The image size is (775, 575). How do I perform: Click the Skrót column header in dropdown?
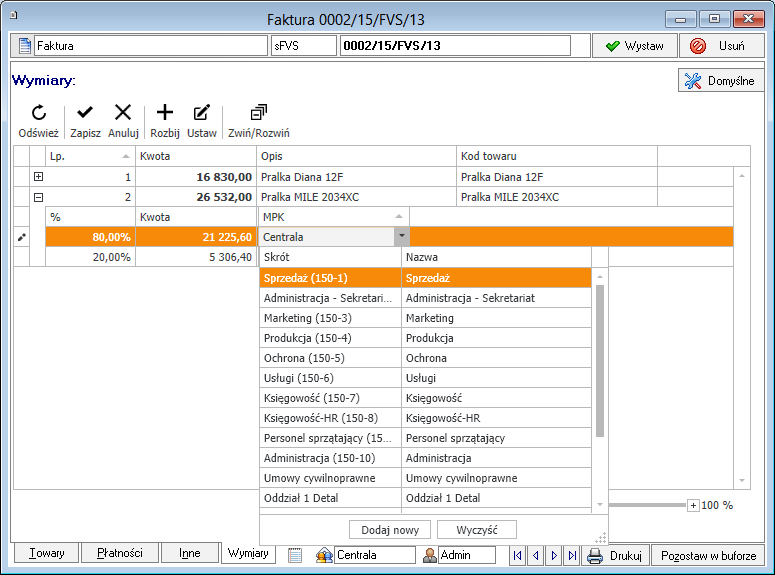coord(330,257)
